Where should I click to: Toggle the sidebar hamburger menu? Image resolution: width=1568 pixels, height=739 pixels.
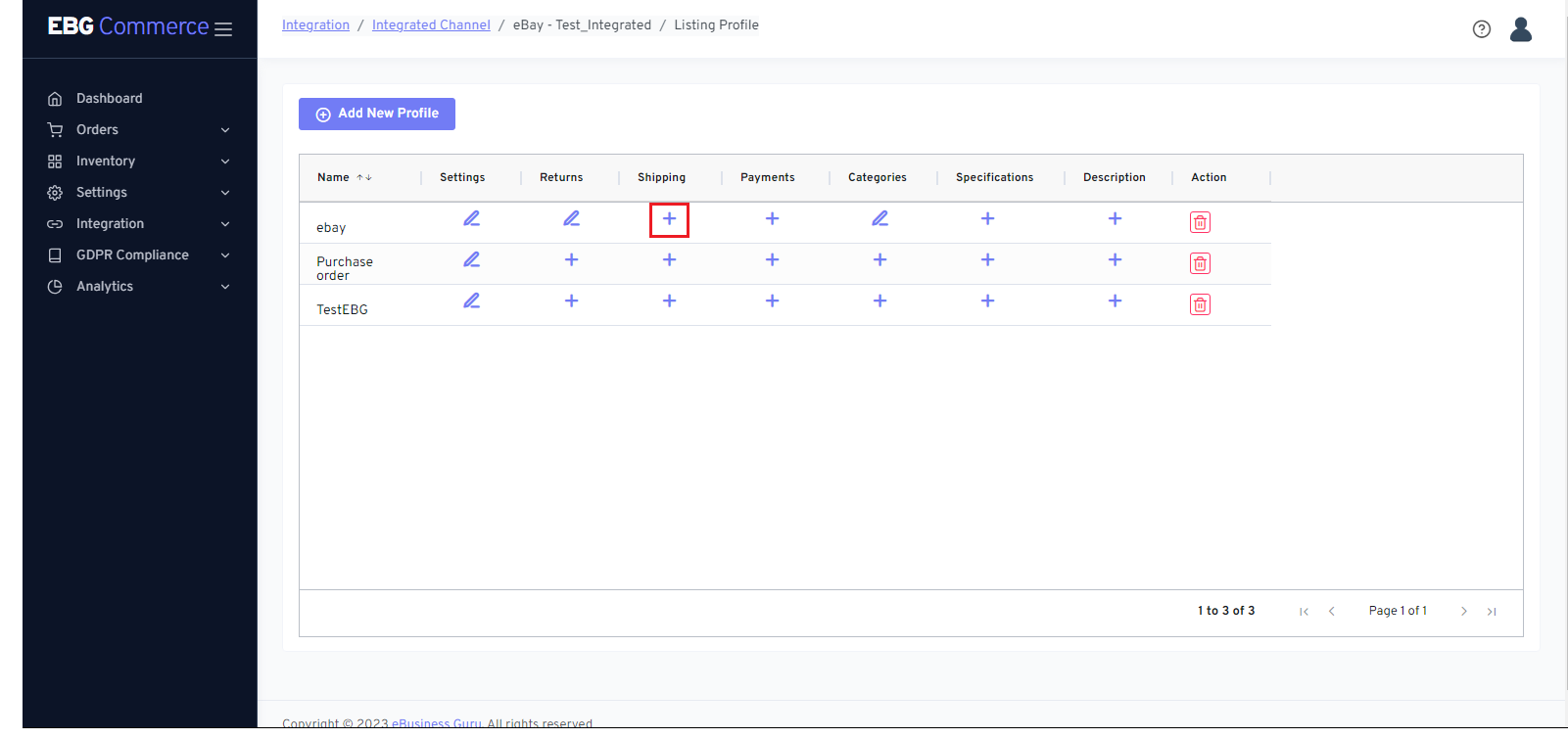[x=223, y=29]
